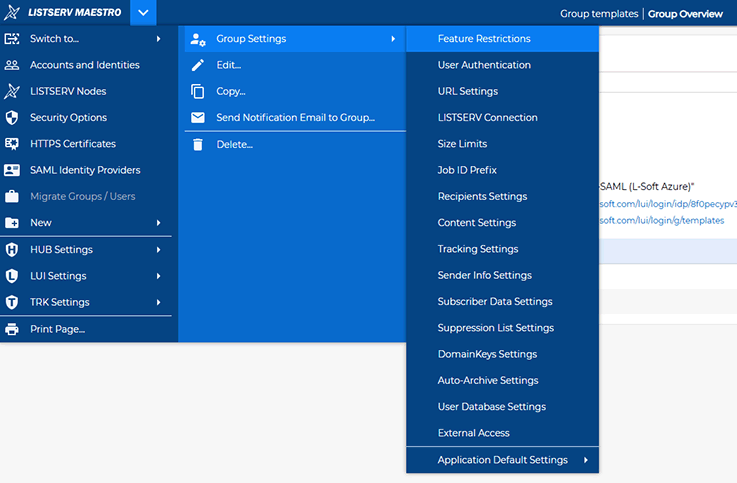This screenshot has height=483, width=737.
Task: Open LISTSERV Connection settings
Action: click(x=502, y=117)
